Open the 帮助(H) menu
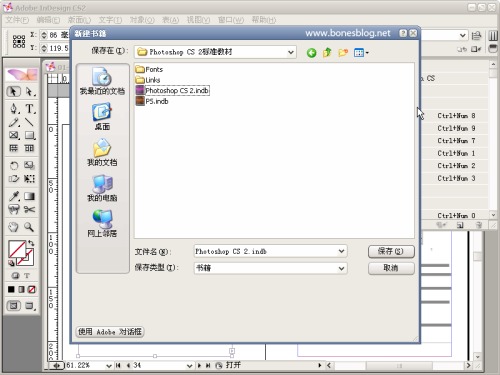 pyautogui.click(x=264, y=20)
